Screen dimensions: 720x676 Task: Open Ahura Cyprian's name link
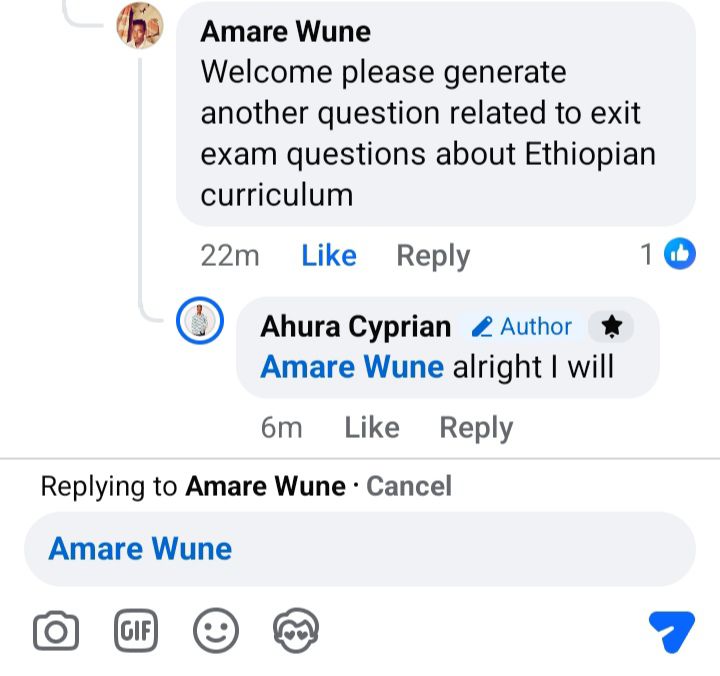click(355, 327)
